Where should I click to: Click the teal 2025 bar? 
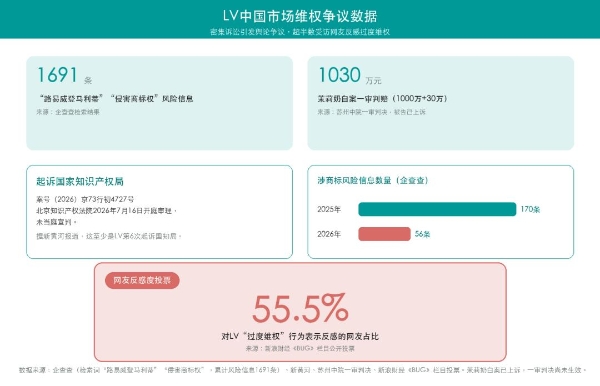point(437,209)
